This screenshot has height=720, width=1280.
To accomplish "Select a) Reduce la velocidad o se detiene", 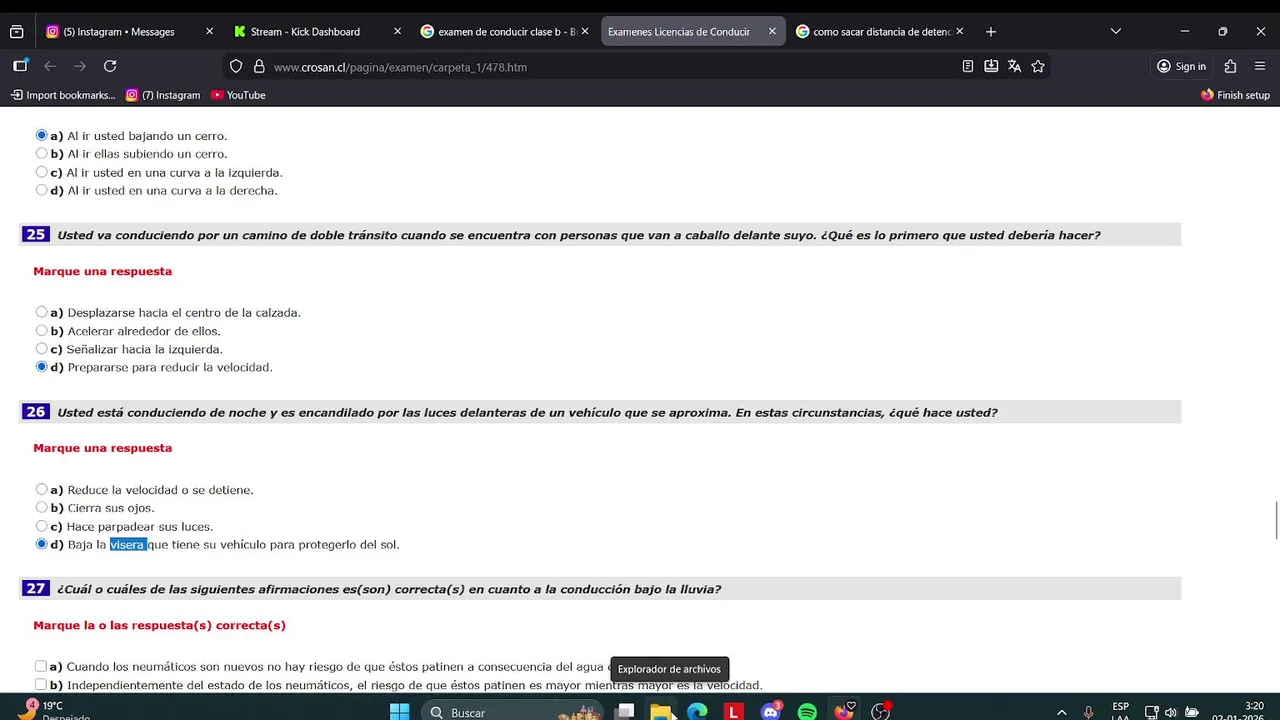I will 41,489.
